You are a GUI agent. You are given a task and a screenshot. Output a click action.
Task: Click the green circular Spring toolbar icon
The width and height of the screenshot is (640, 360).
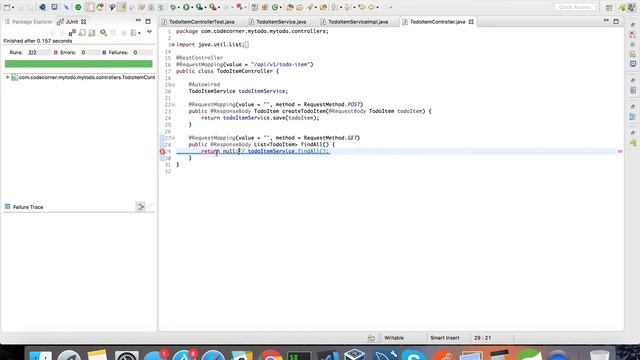point(78,7)
